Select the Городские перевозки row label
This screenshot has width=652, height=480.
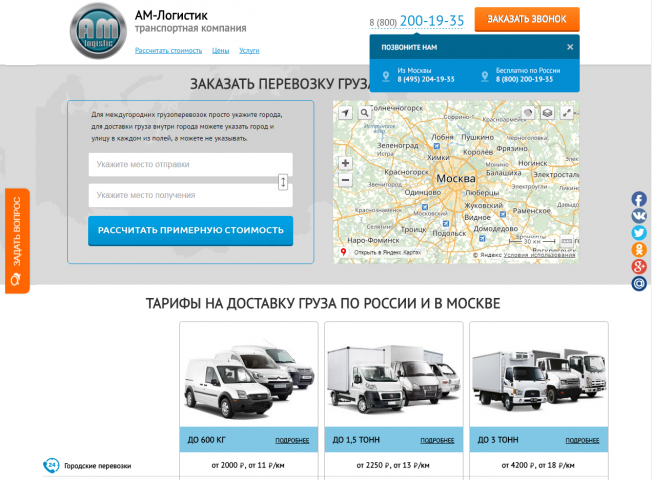click(98, 466)
